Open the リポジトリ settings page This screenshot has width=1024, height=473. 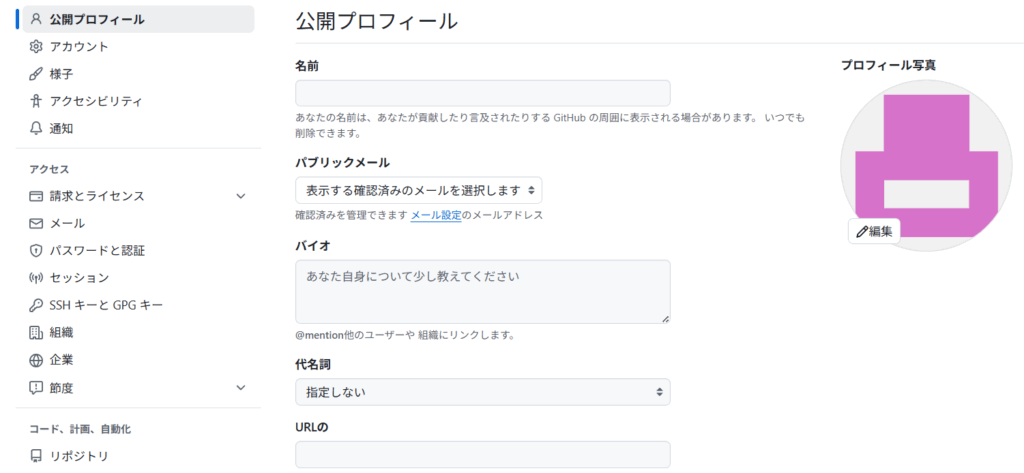pyautogui.click(x=79, y=456)
